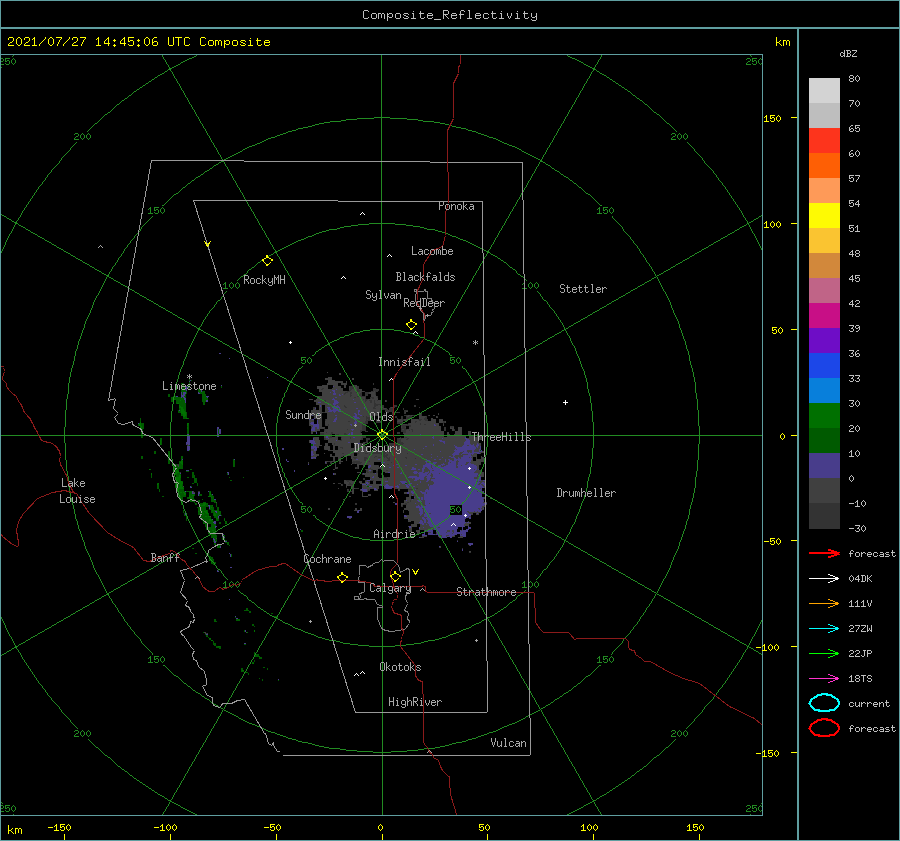Click the yellow radar site marker at Olds
Image resolution: width=900 pixels, height=841 pixels.
(x=382, y=435)
